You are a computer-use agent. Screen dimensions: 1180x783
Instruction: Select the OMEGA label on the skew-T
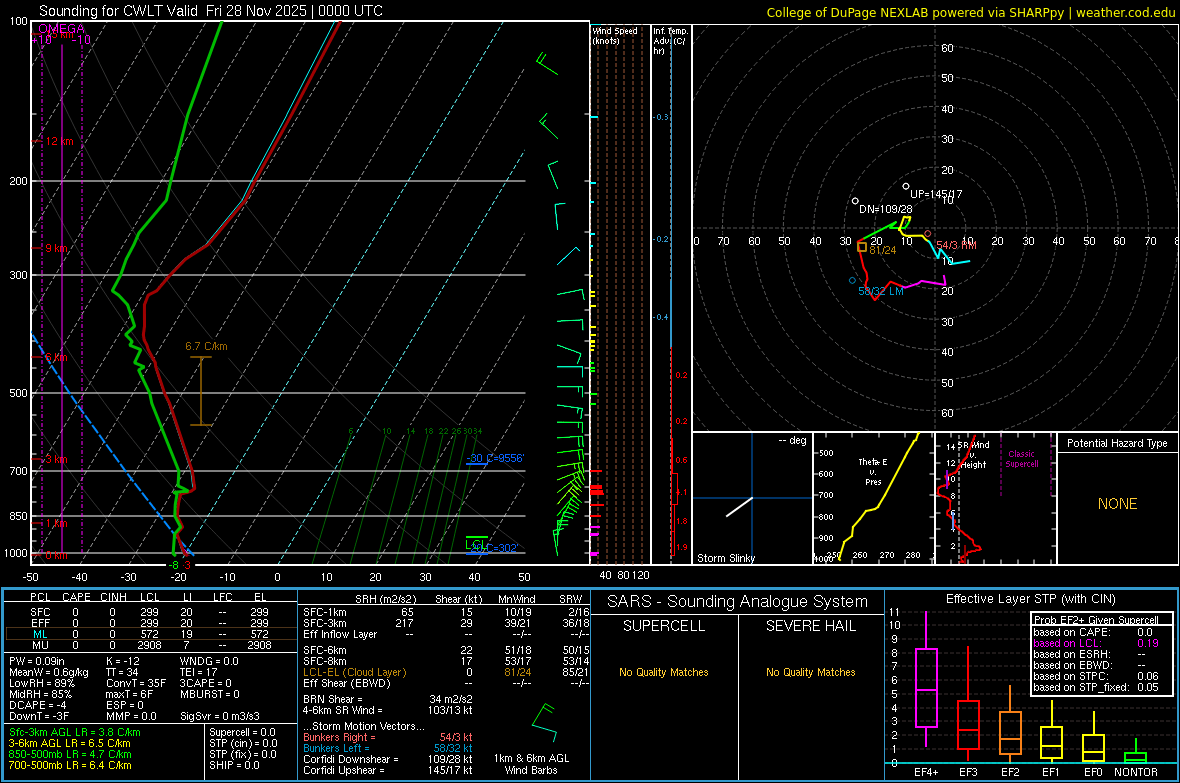[x=61, y=29]
